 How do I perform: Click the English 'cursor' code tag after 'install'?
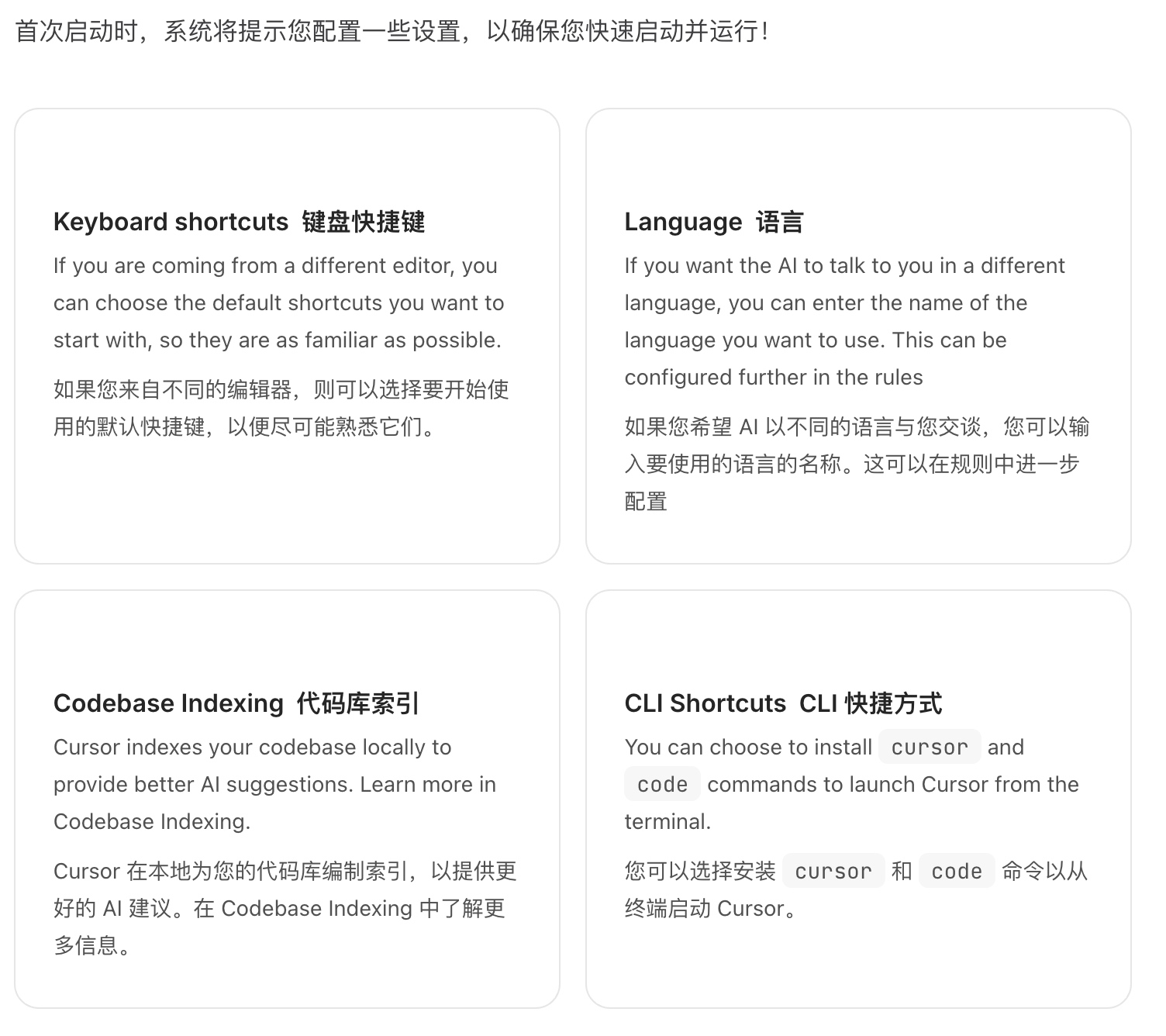tap(930, 747)
